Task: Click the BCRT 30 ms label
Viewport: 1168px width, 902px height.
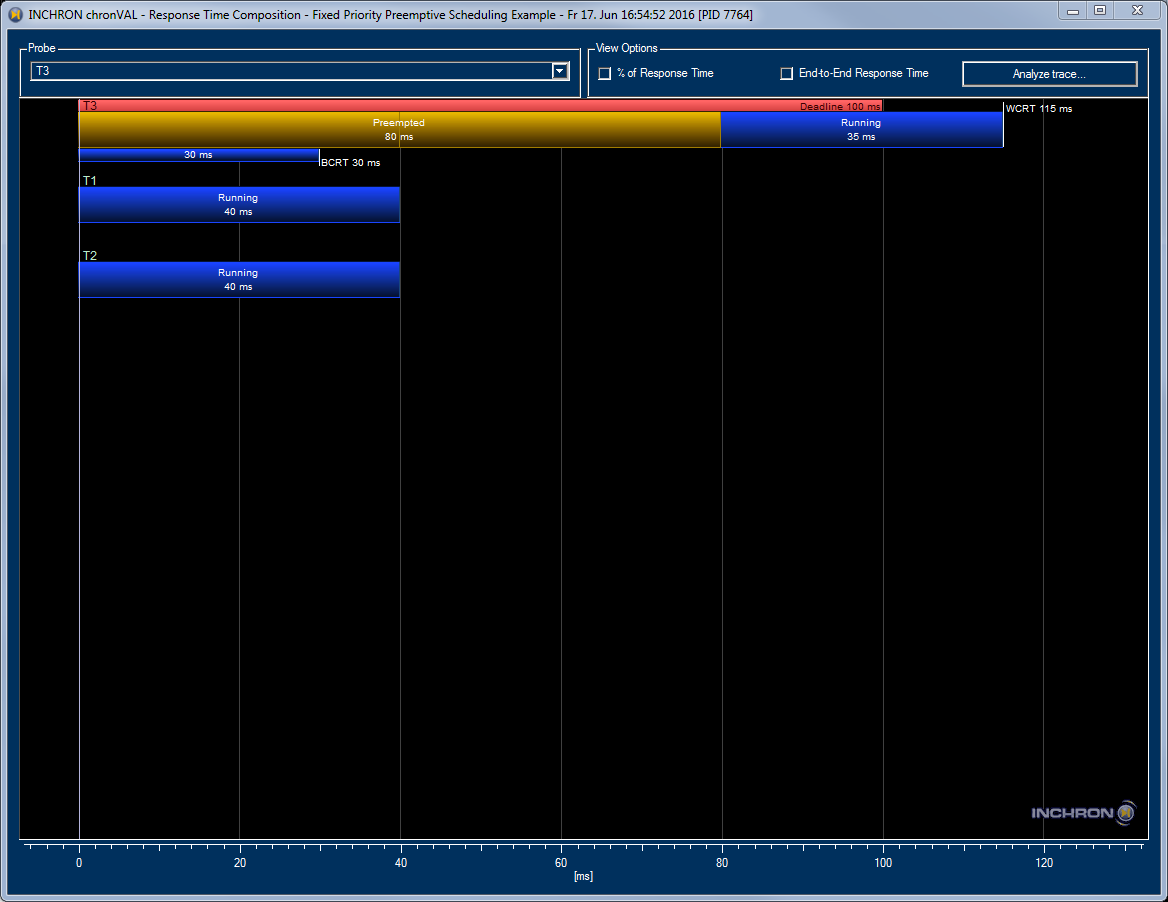Action: [x=351, y=162]
